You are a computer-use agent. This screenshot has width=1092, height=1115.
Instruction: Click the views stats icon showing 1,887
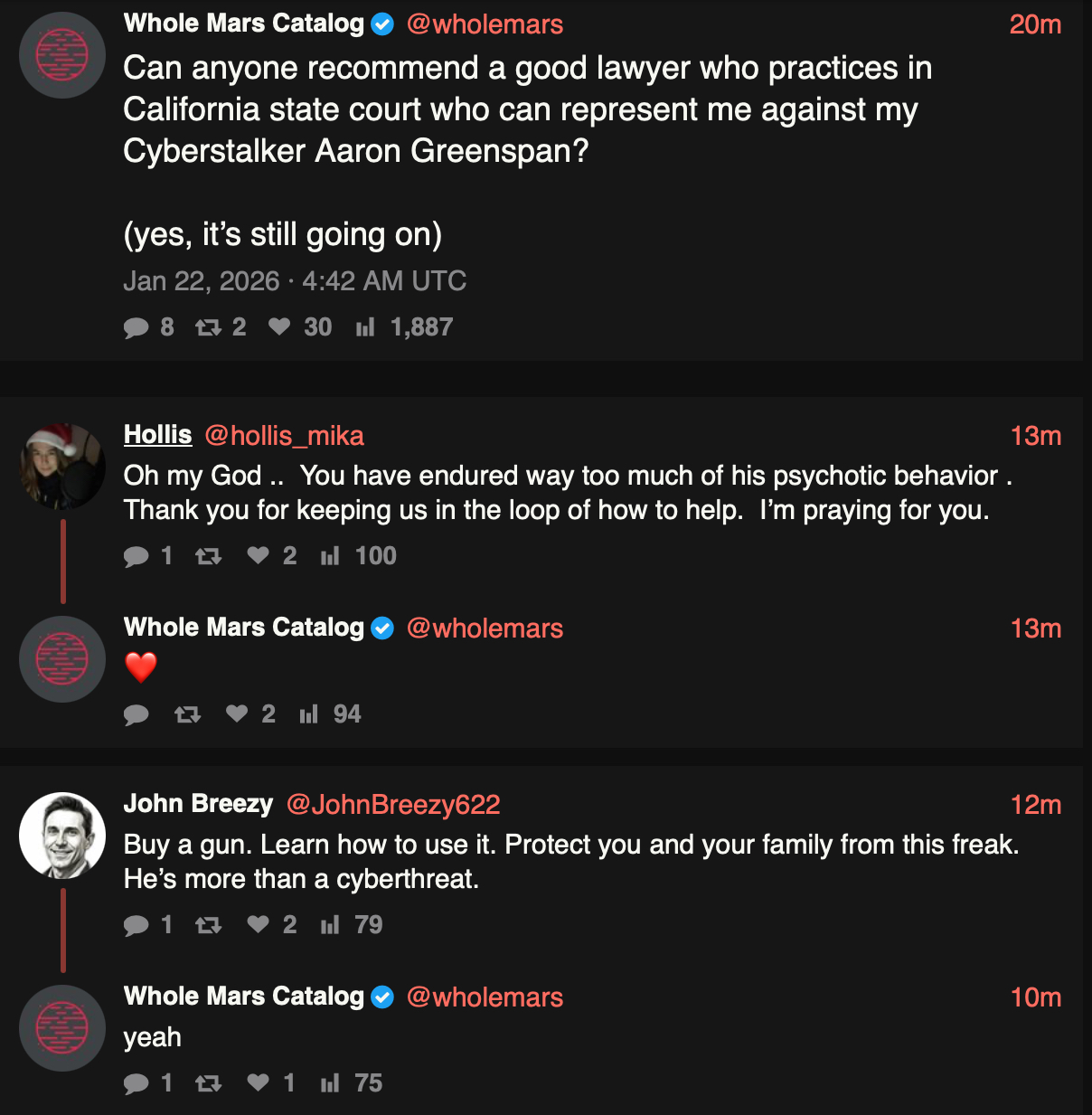click(x=365, y=327)
